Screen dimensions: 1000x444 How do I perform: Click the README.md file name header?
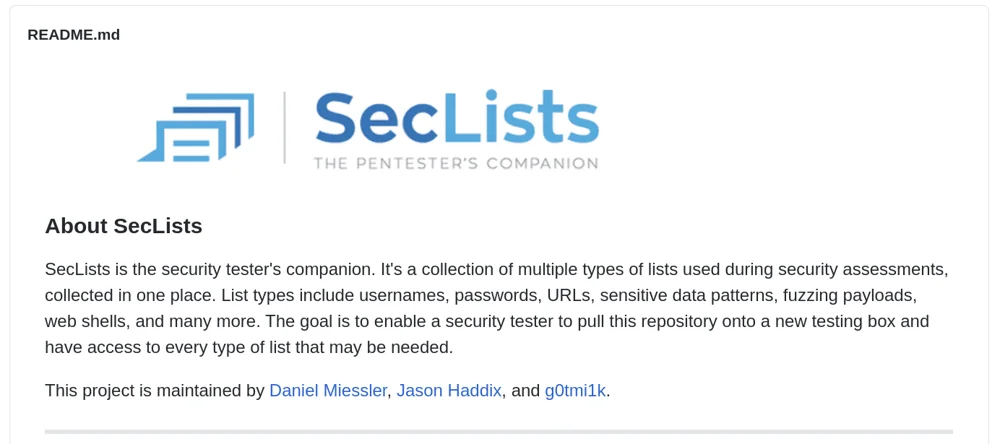click(74, 35)
